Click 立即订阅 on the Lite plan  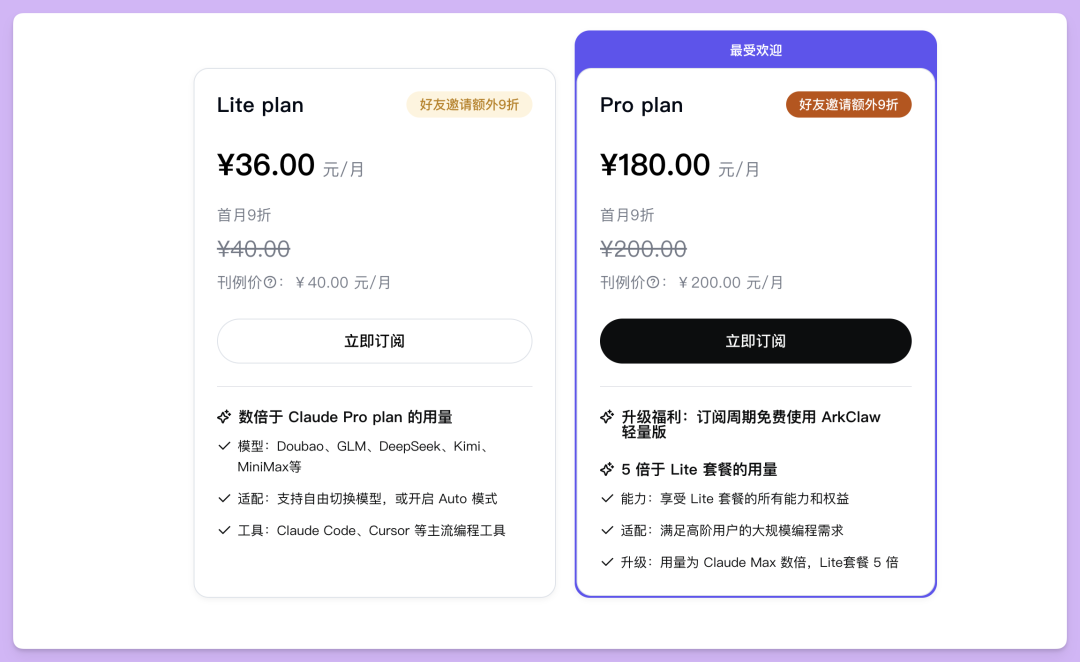[x=374, y=341]
